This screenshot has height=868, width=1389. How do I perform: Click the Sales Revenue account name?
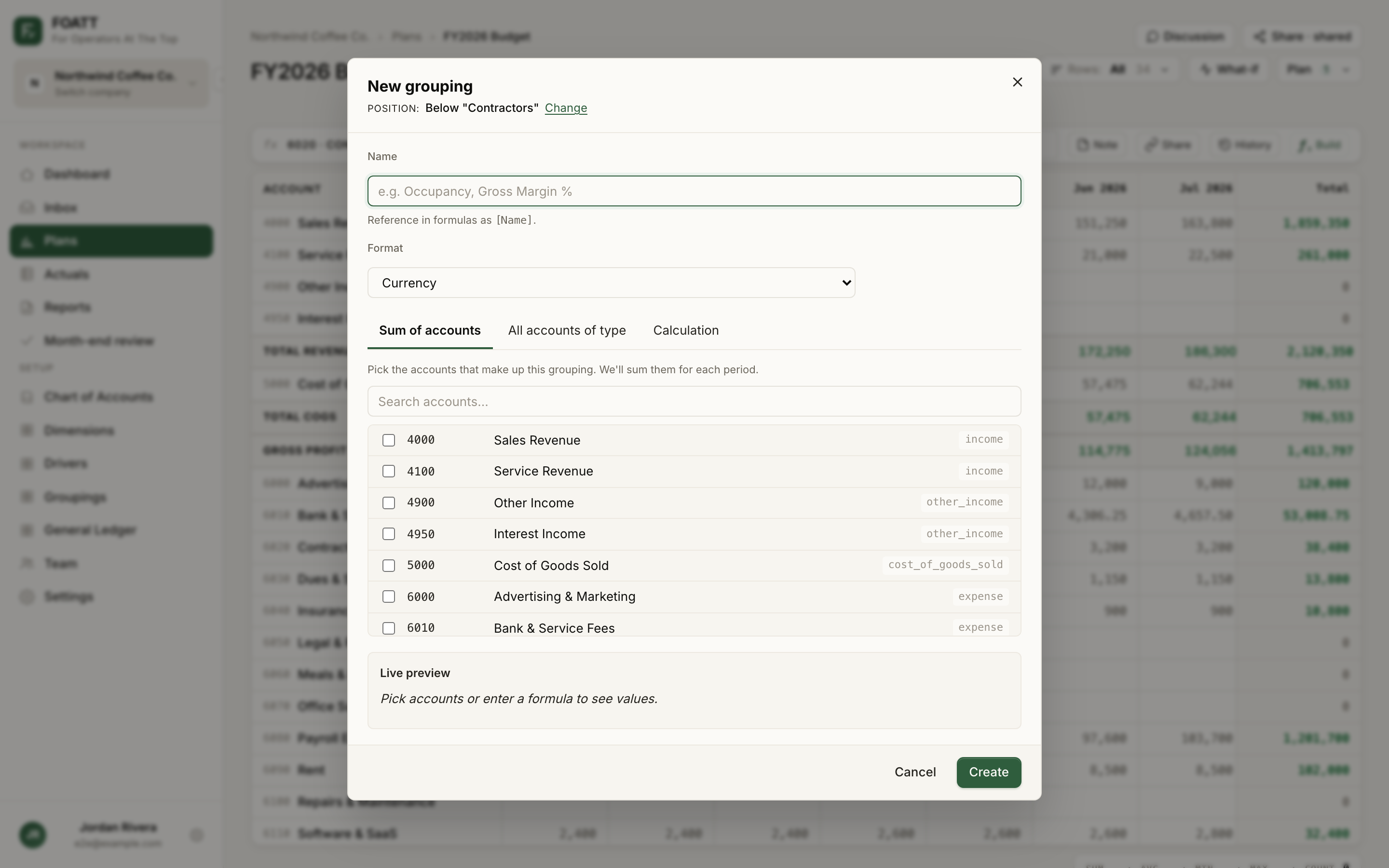(x=537, y=440)
